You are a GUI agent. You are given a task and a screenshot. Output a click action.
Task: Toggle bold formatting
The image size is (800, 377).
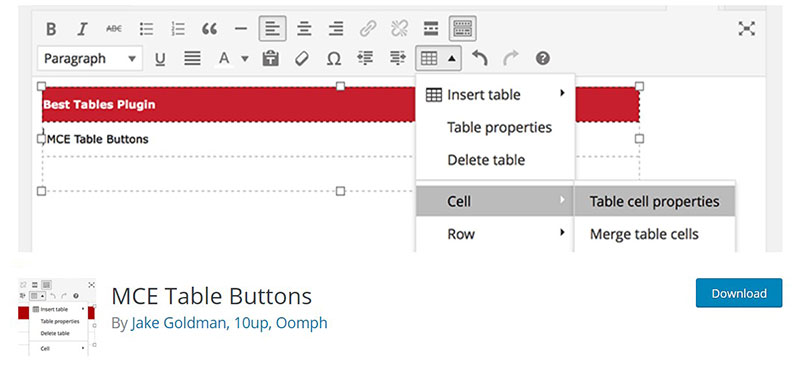click(51, 29)
